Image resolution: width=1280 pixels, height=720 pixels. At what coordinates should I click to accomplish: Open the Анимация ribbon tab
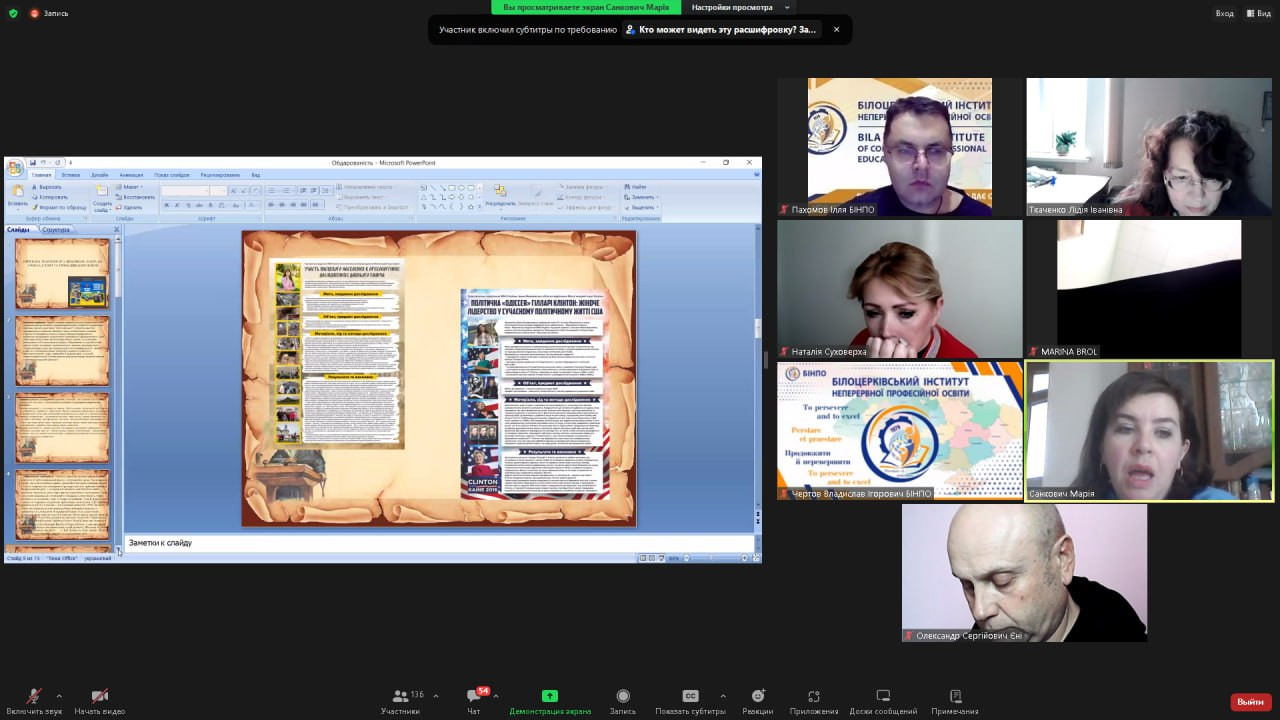[x=131, y=175]
